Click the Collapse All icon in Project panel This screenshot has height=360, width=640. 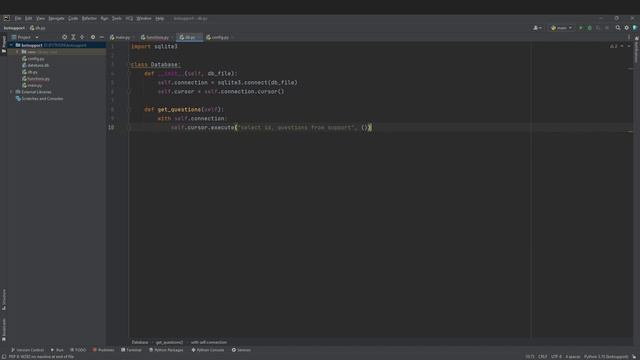coord(82,37)
